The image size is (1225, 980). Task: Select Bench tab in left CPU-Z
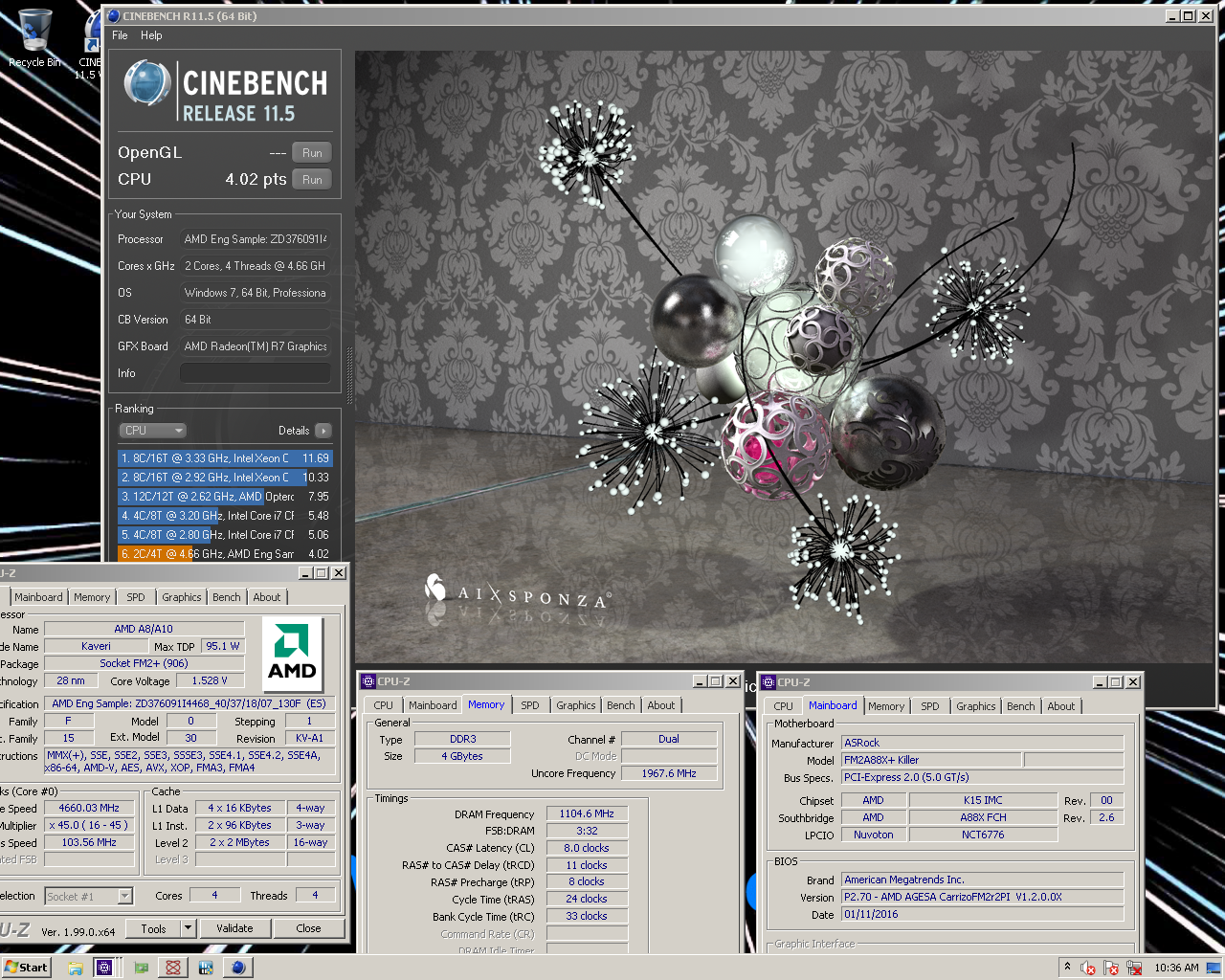pos(227,597)
